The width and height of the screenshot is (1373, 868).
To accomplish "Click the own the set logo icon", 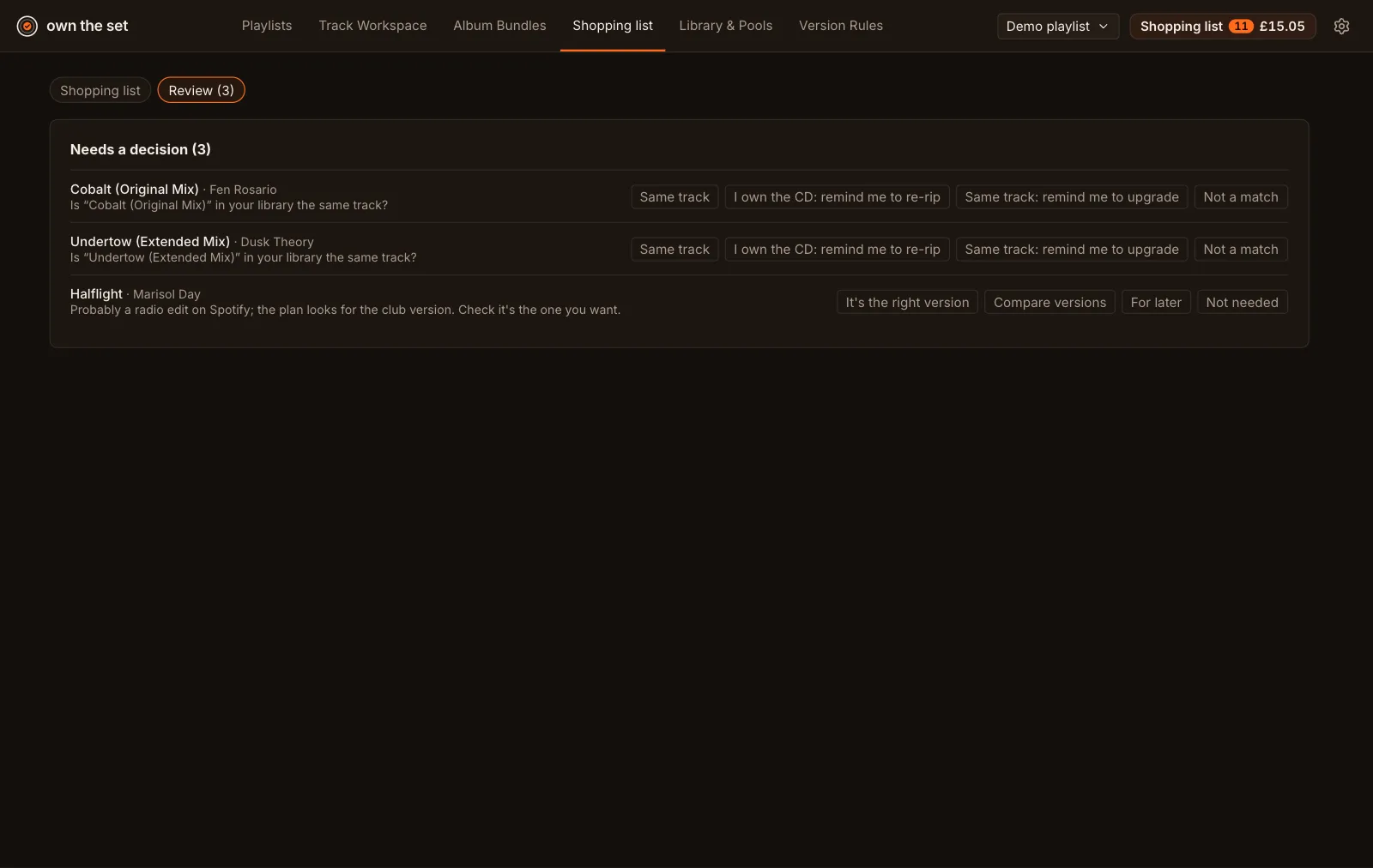I will (x=27, y=27).
